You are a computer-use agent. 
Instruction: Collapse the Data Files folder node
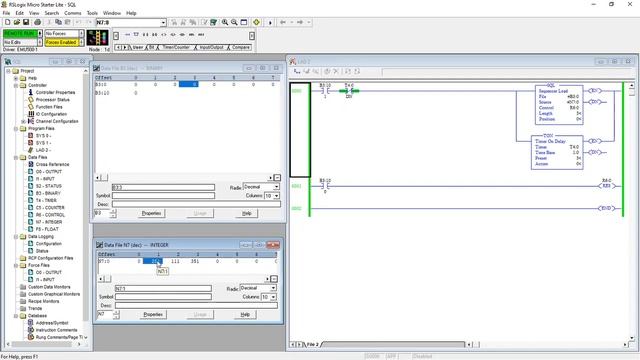[x=16, y=157]
